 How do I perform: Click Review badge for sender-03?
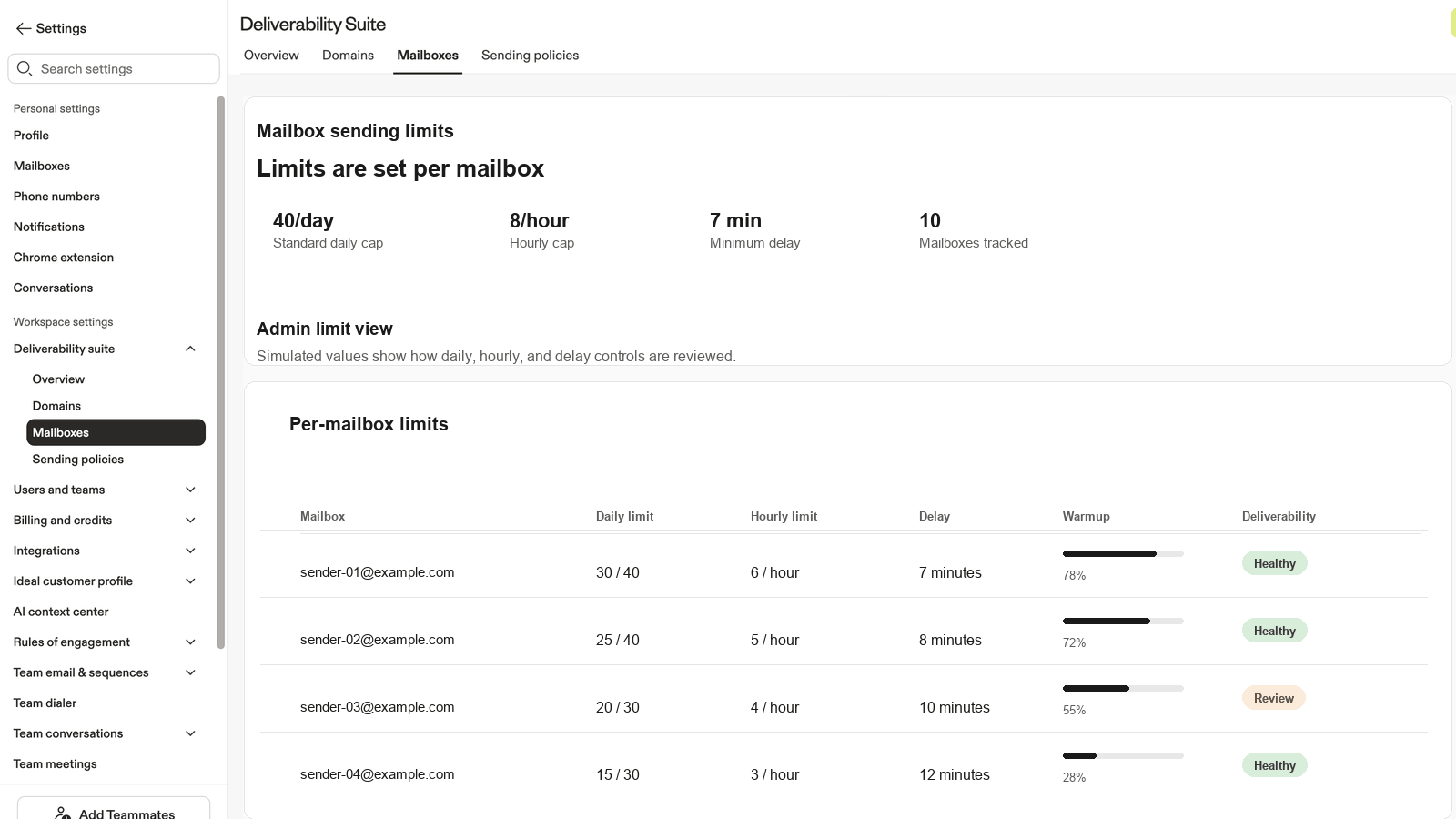tap(1273, 698)
